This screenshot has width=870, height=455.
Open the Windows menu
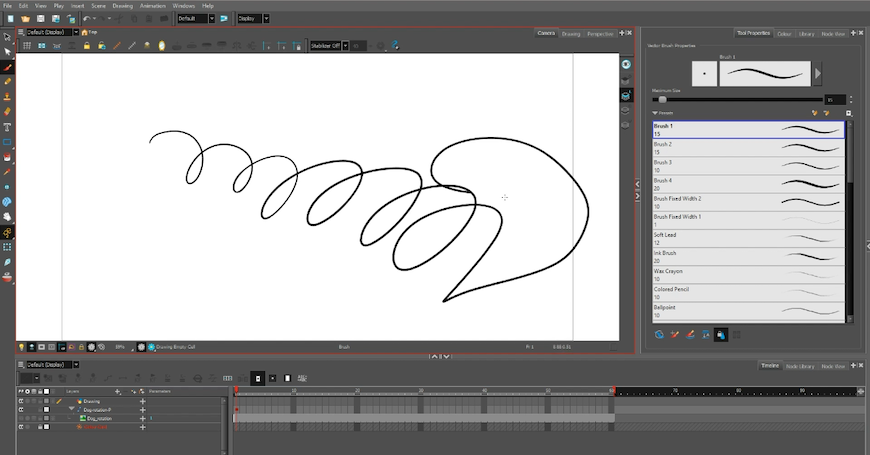[x=184, y=6]
